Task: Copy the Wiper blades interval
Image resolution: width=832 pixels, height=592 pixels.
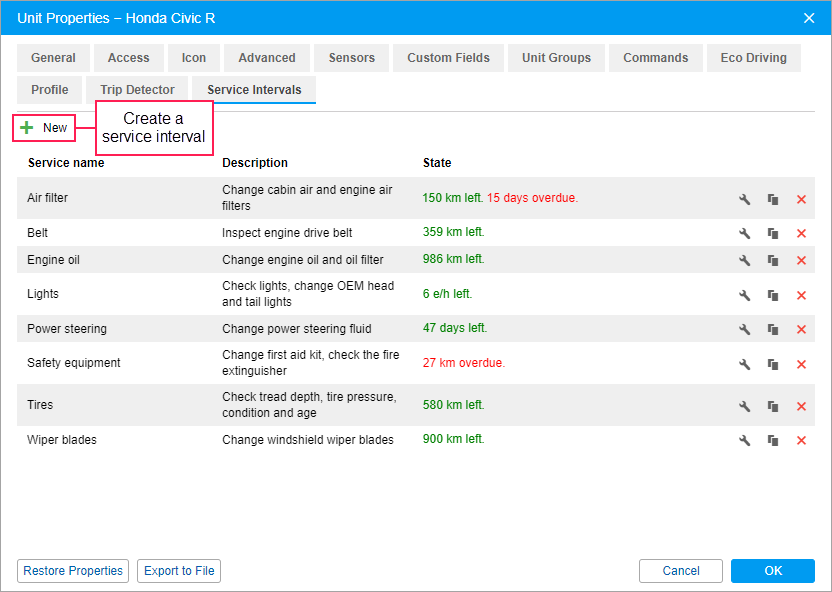Action: tap(773, 440)
